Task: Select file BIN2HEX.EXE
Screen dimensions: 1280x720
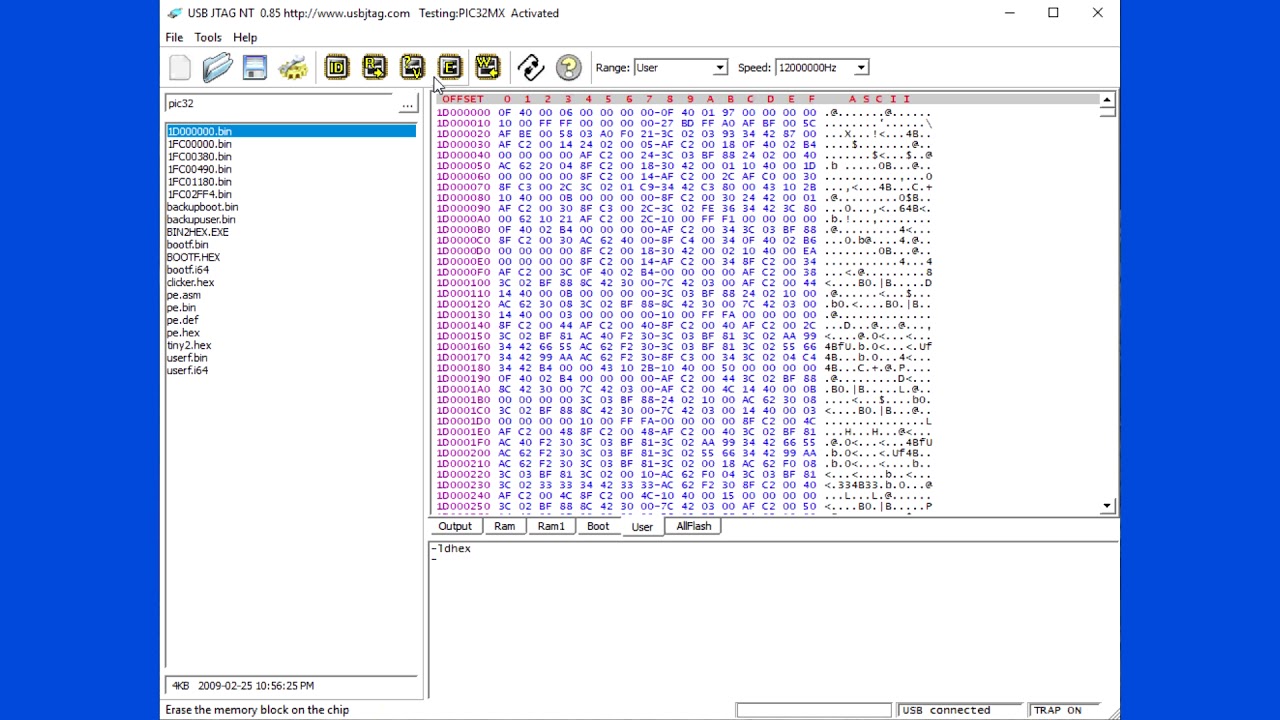Action: click(x=197, y=232)
